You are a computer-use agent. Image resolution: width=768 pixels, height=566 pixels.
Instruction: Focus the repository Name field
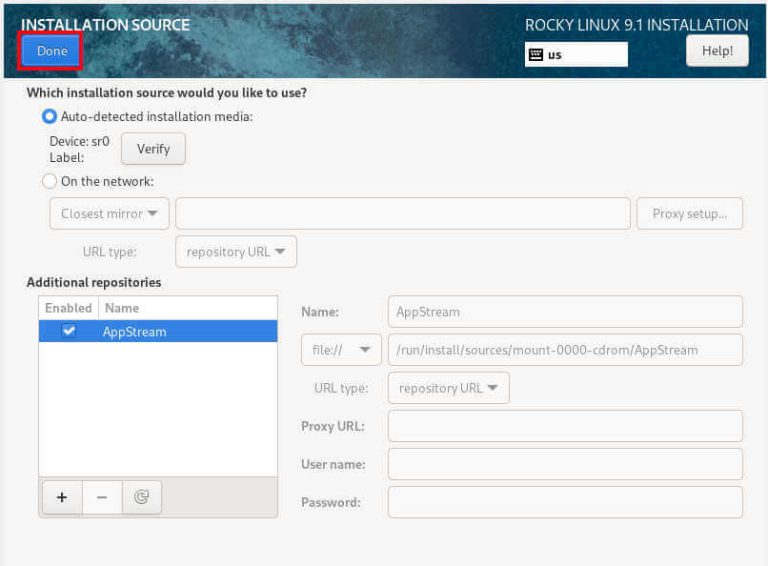(x=565, y=312)
